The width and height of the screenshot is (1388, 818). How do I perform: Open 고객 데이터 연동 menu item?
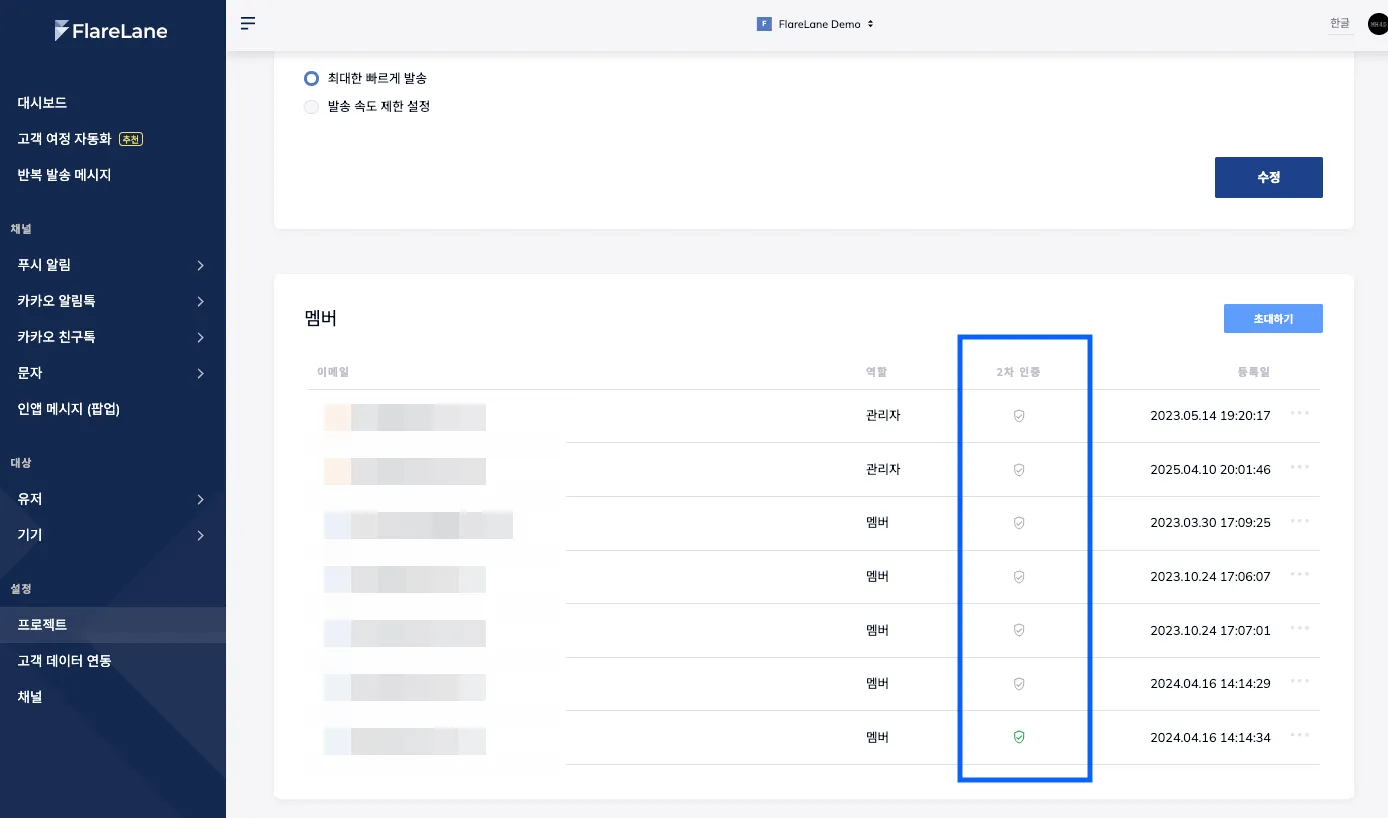tap(64, 661)
